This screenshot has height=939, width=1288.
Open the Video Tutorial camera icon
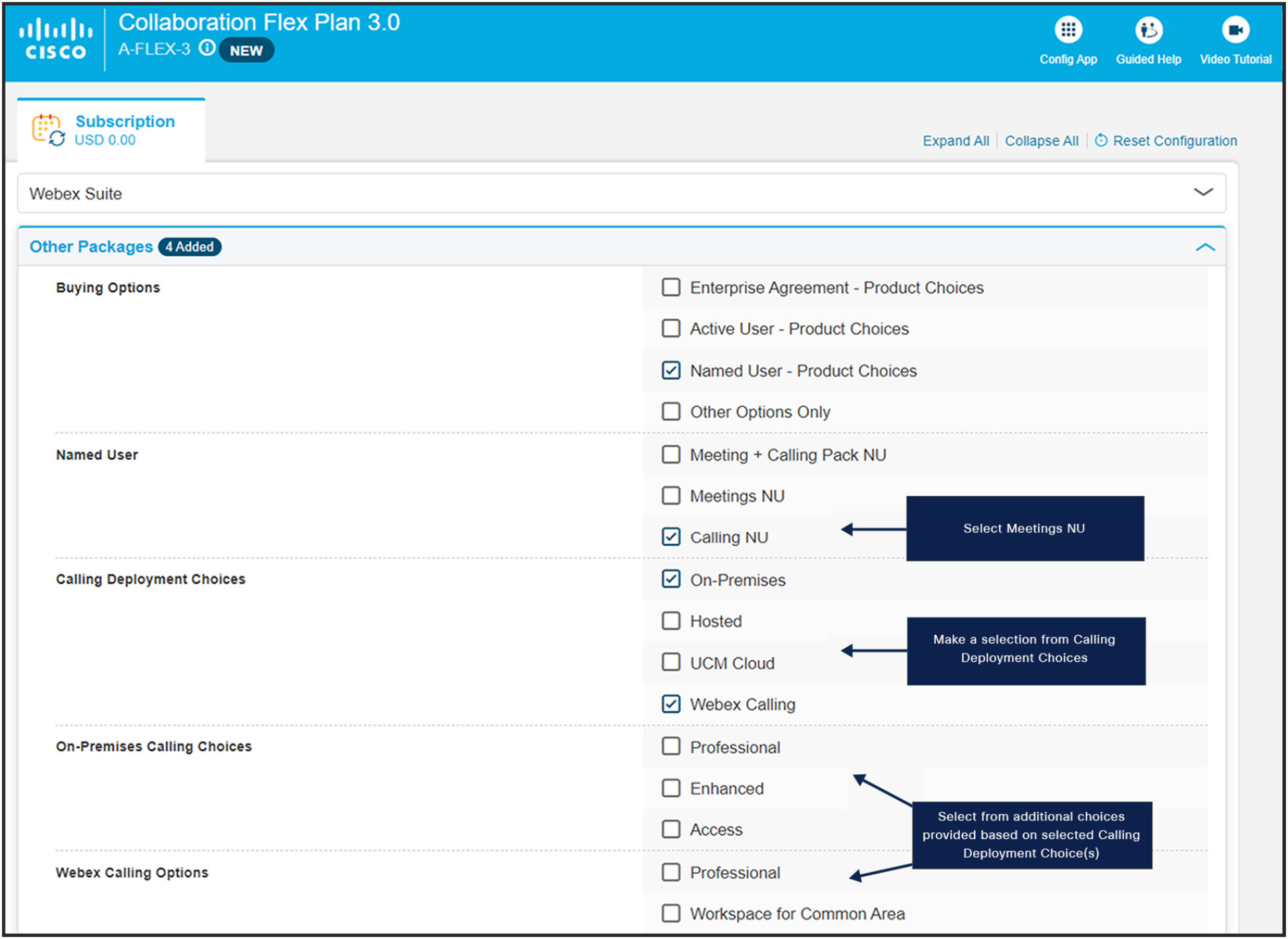[x=1235, y=30]
